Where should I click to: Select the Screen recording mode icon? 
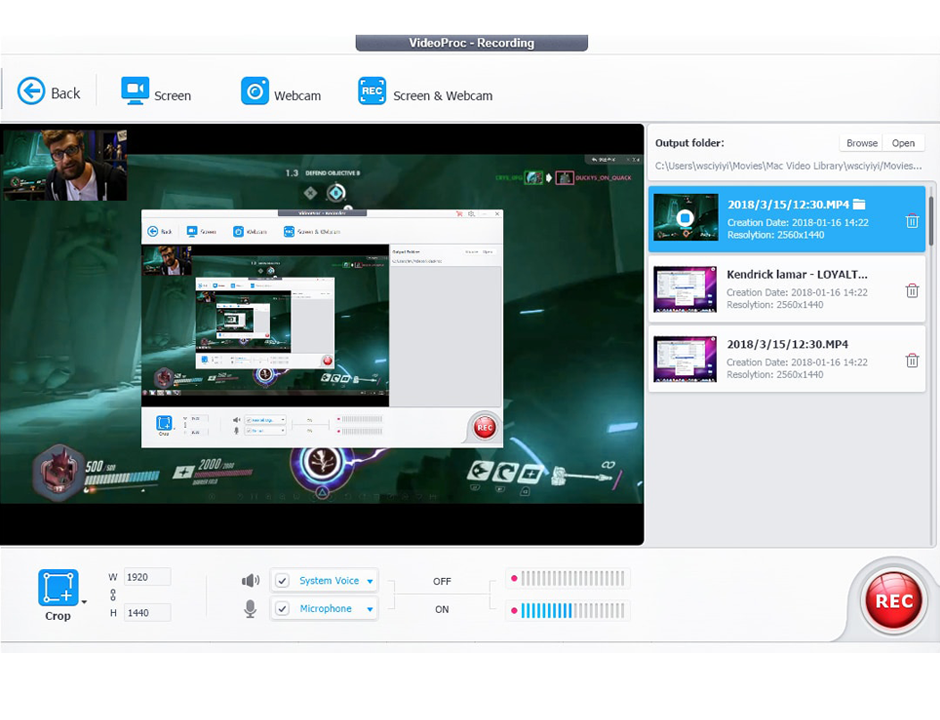pos(135,91)
